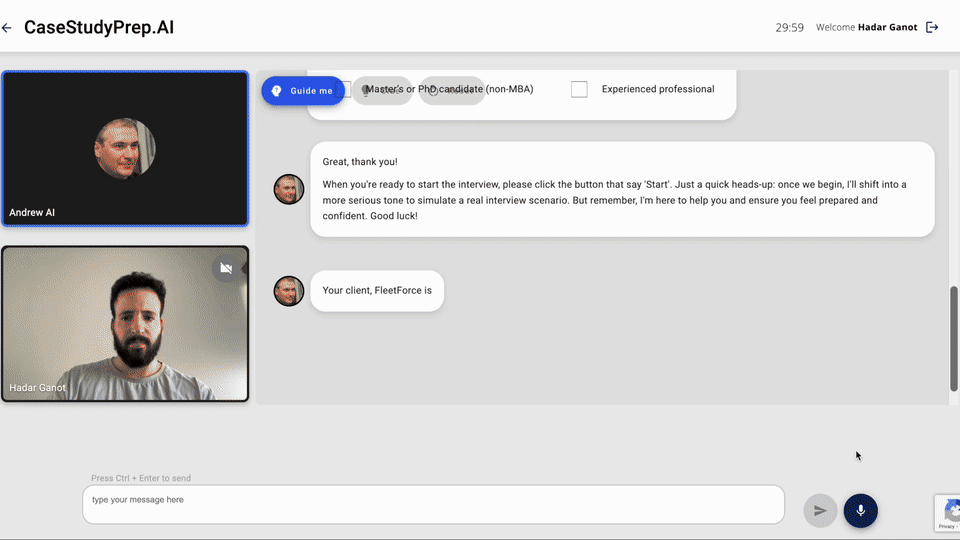The height and width of the screenshot is (540, 960).
Task: Click the 'Great, thank you!' message bubble
Action: [x=622, y=189]
